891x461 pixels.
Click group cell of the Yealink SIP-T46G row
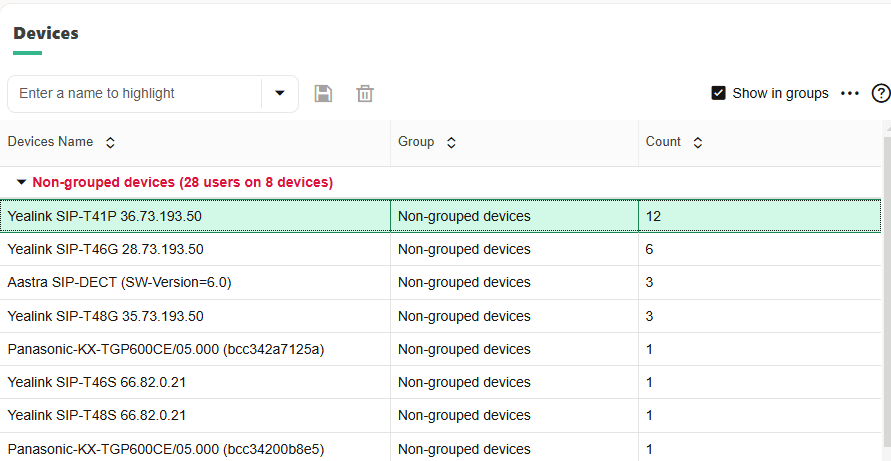(514, 249)
